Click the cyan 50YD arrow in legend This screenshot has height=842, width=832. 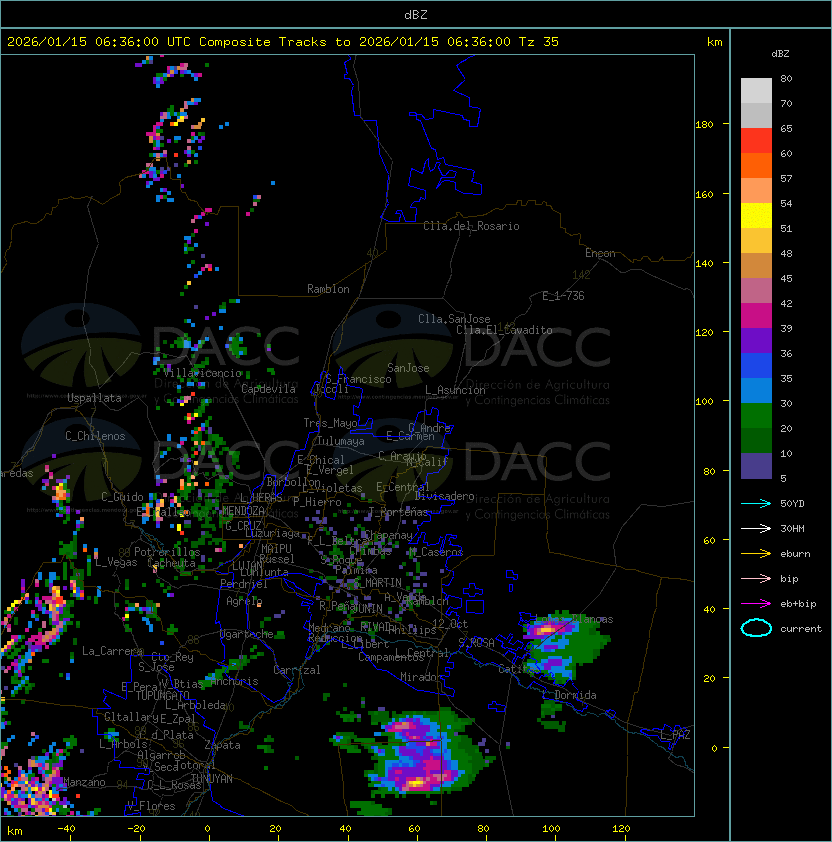coord(756,504)
